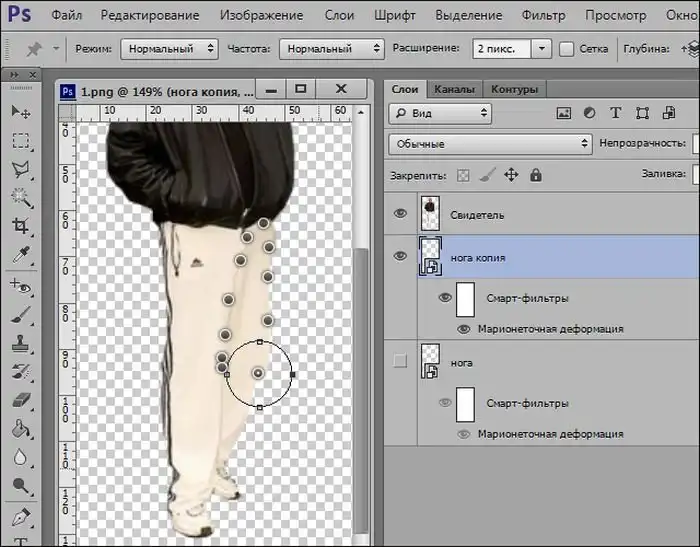This screenshot has width=700, height=547.
Task: Select the Polygonal Lasso tool
Action: [20, 169]
